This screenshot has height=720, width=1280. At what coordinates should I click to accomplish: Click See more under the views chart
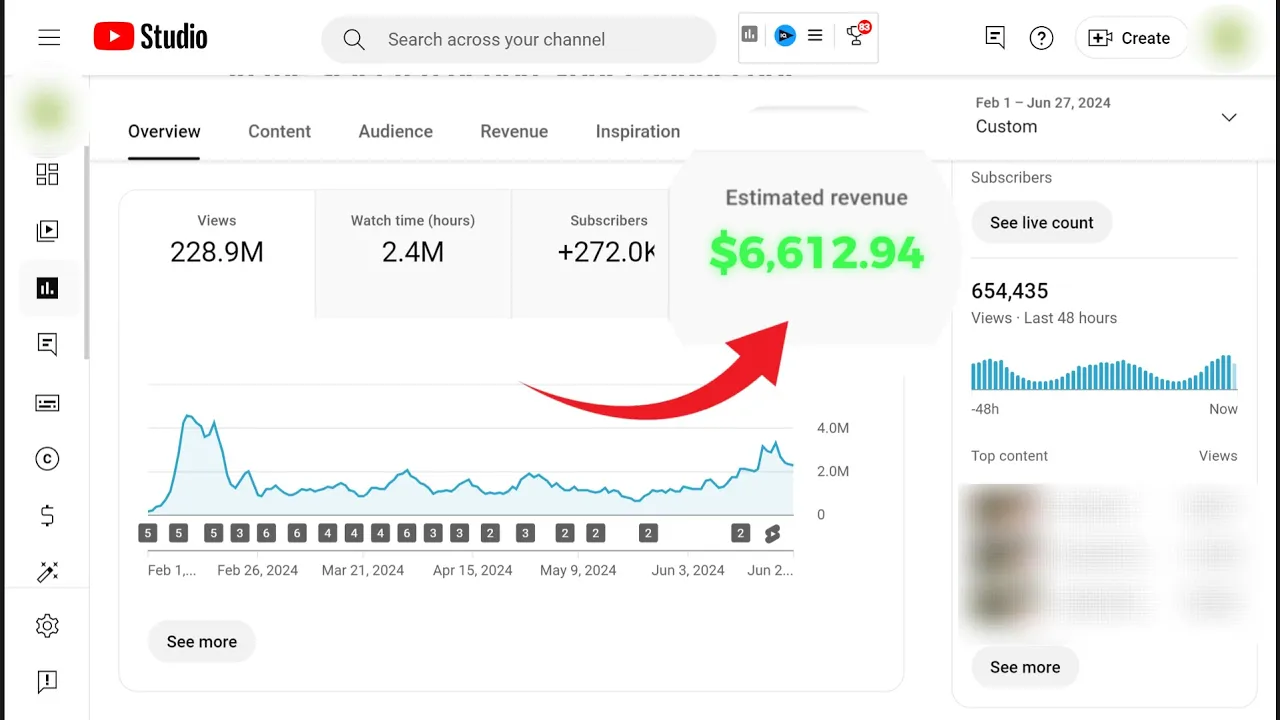click(202, 642)
